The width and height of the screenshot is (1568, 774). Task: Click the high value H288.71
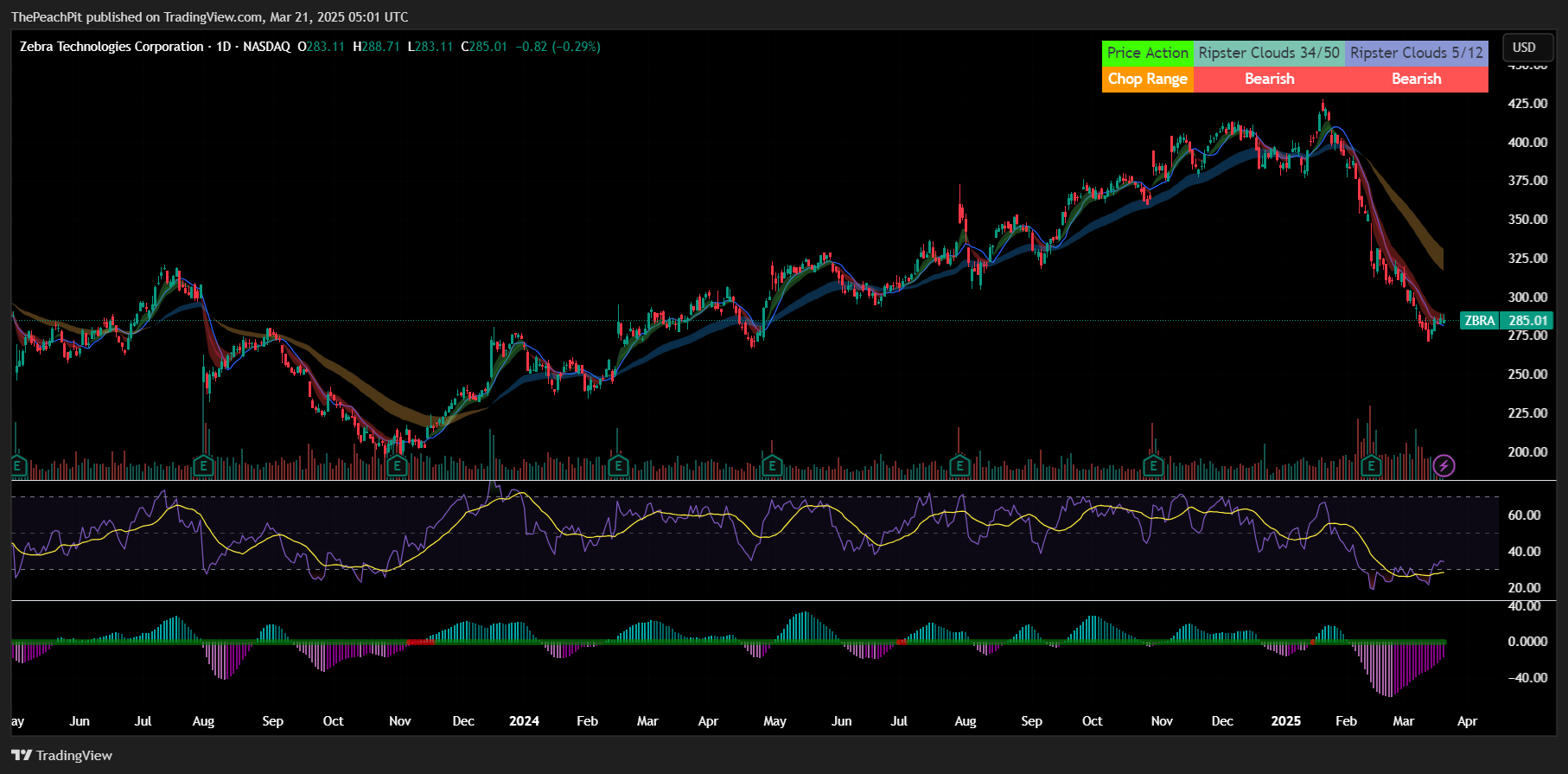point(377,47)
